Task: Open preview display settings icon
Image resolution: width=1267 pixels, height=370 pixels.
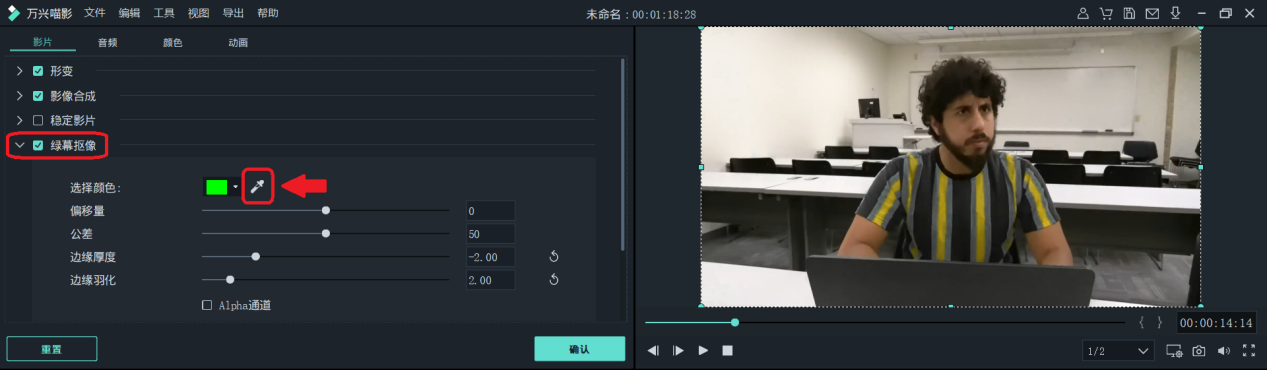Action: [1174, 351]
